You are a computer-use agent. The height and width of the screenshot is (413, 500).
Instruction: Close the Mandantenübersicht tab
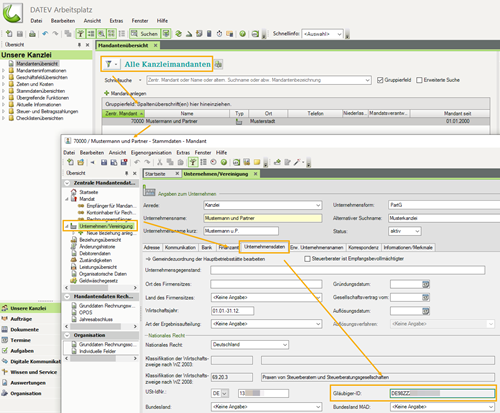click(x=155, y=45)
